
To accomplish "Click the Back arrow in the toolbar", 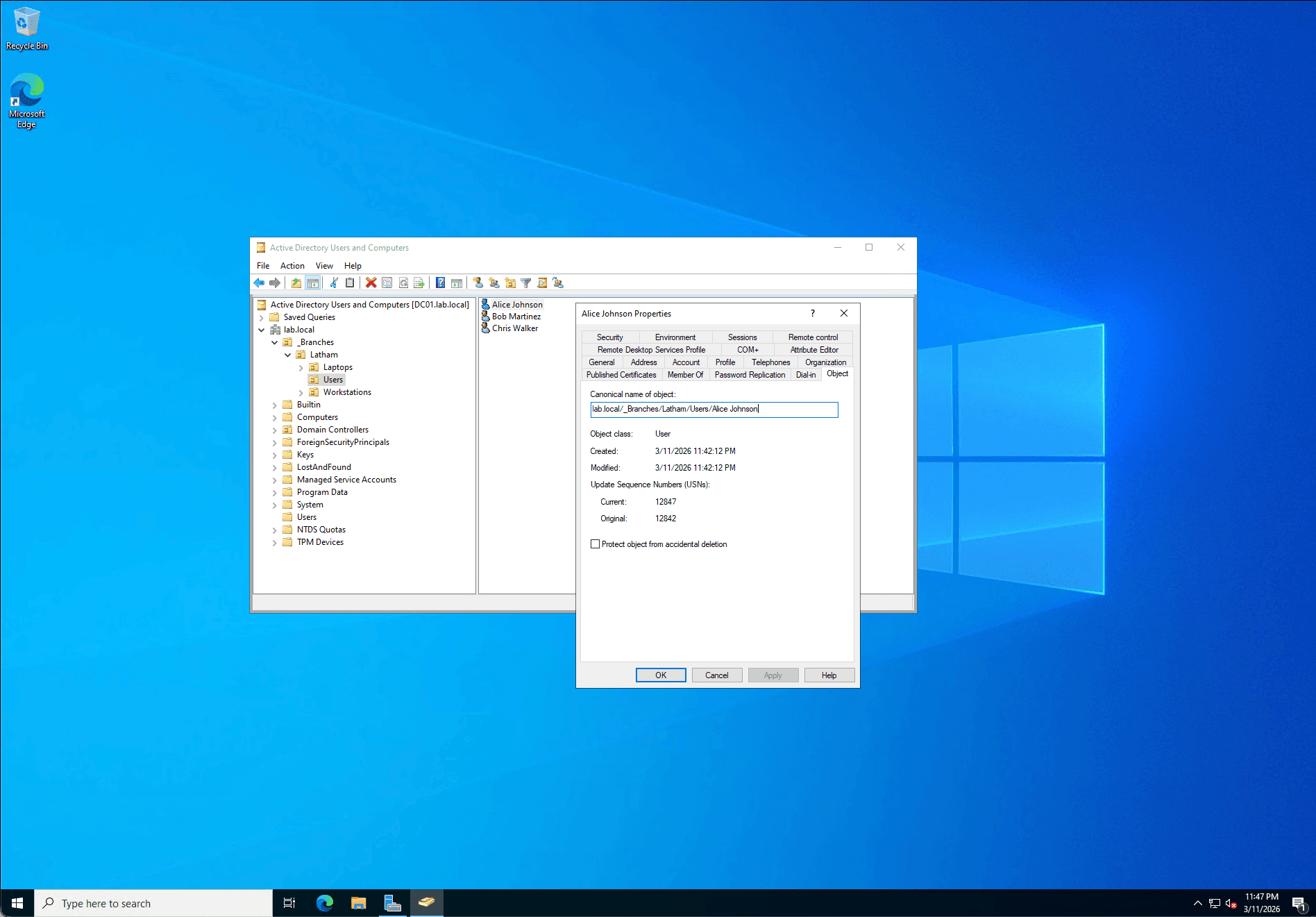I will point(259,283).
